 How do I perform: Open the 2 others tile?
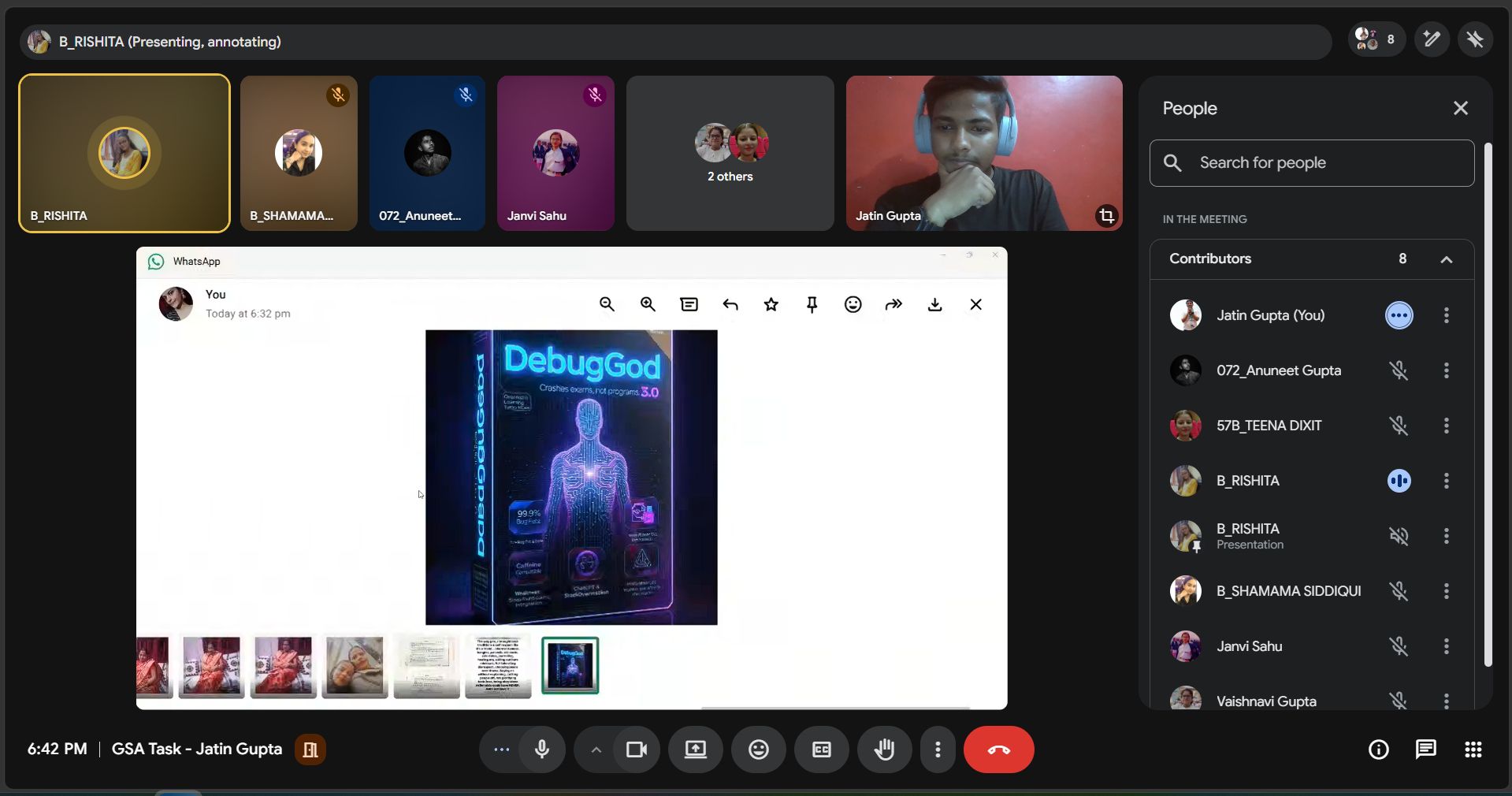click(730, 154)
